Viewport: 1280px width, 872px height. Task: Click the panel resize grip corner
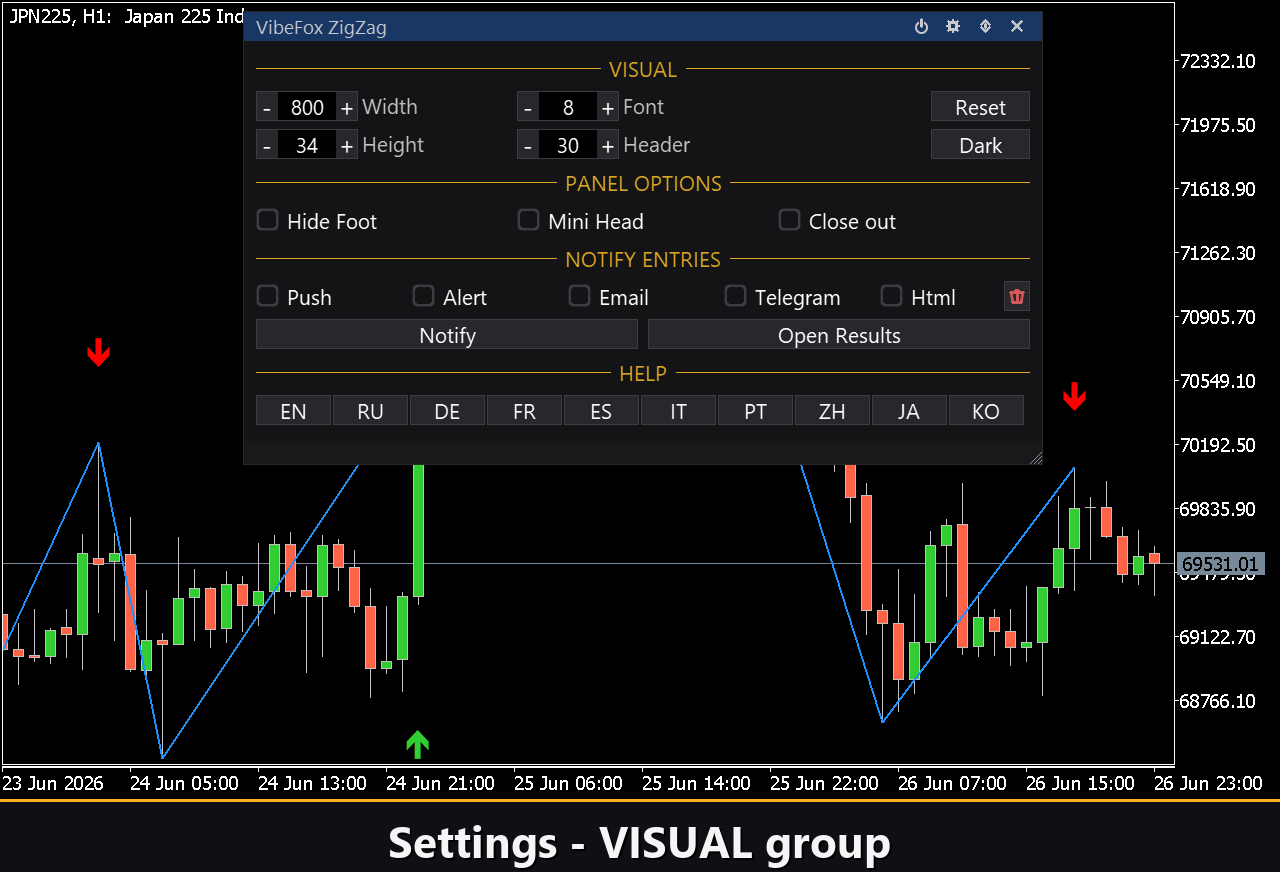[1035, 458]
